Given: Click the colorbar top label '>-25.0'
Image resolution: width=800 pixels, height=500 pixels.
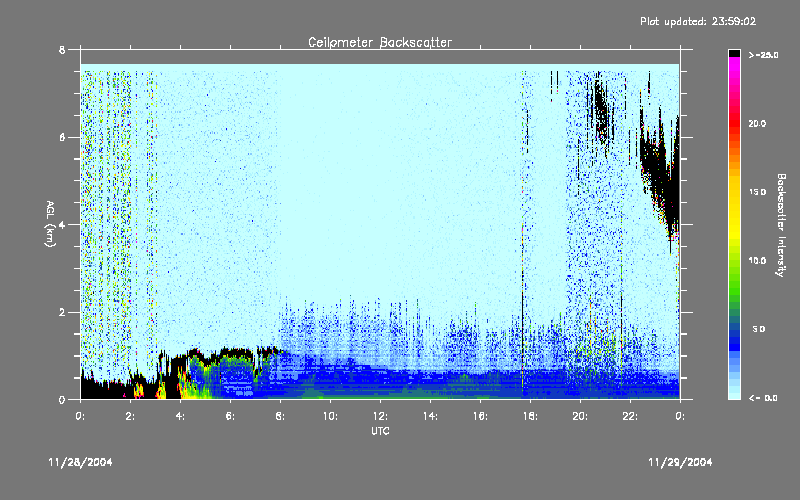Looking at the screenshot, I should tap(763, 55).
